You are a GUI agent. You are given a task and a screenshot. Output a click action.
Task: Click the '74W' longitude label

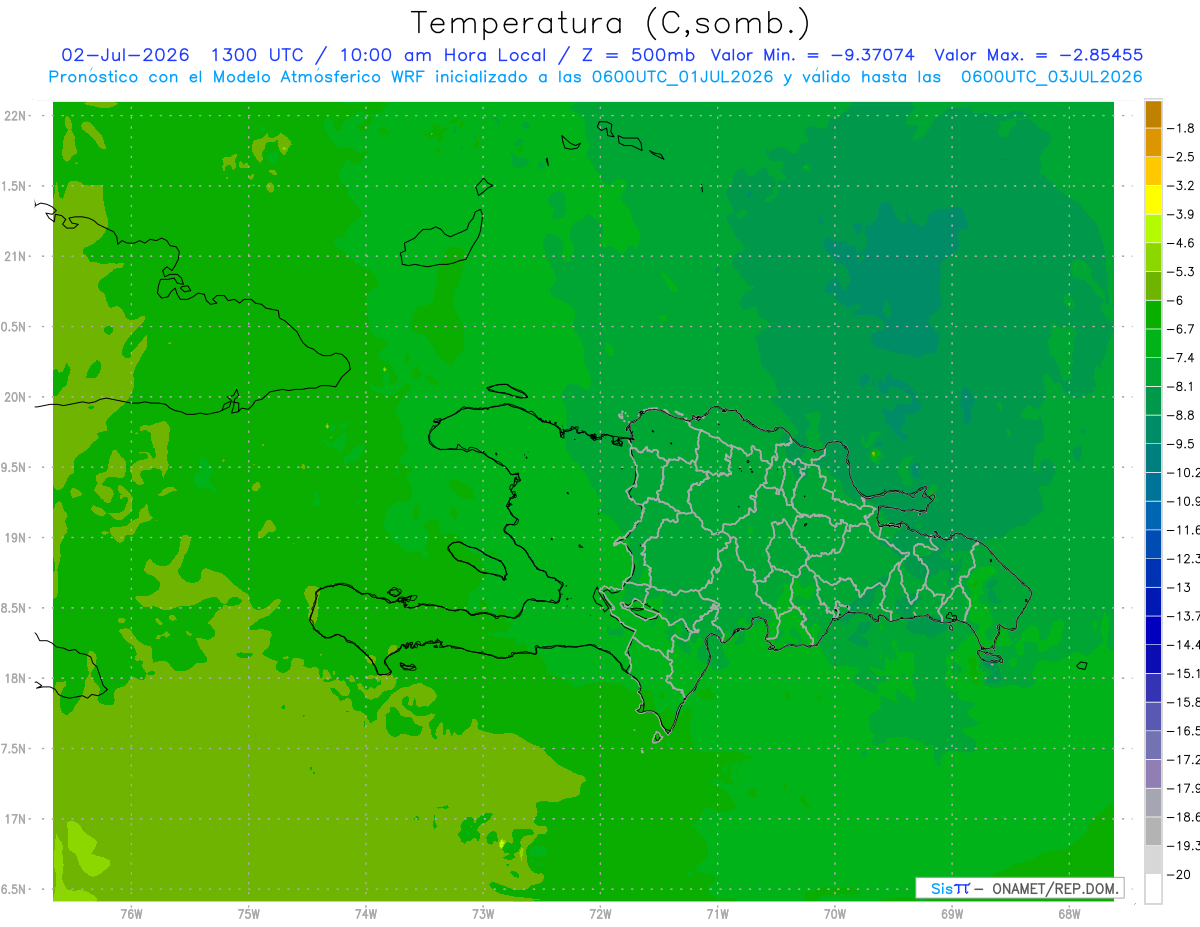366,913
